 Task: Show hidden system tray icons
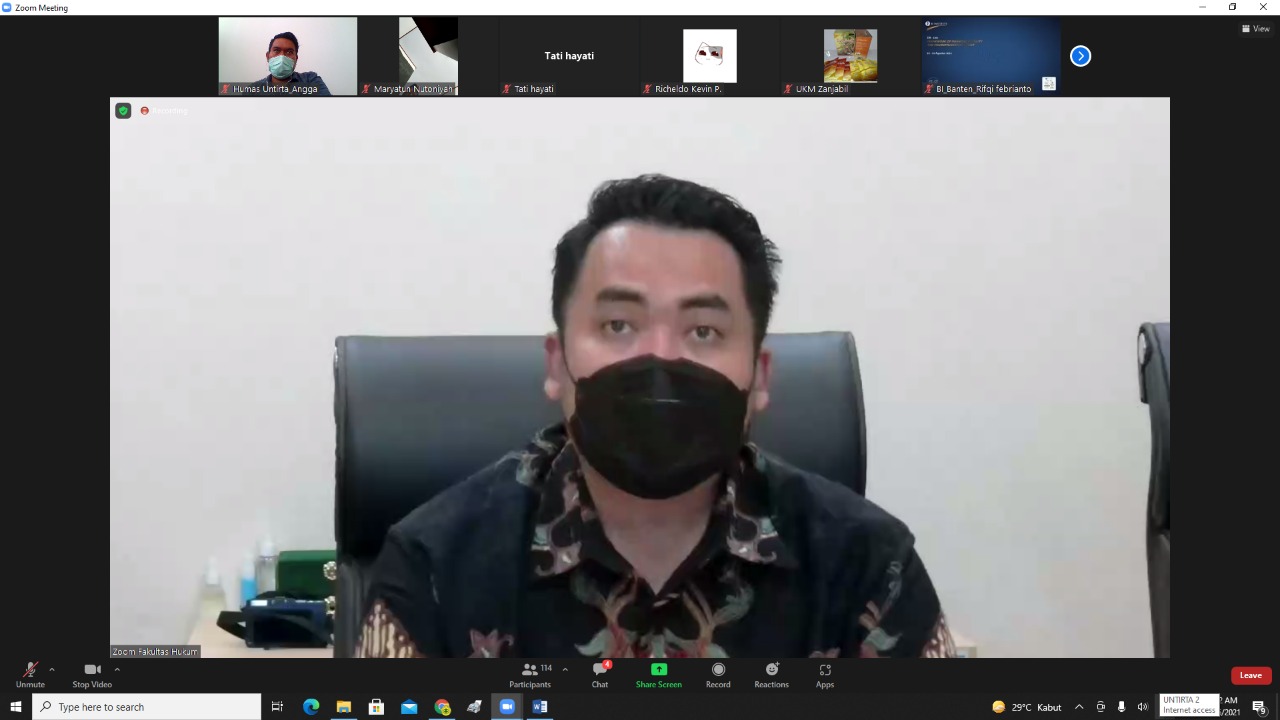tap(1079, 707)
